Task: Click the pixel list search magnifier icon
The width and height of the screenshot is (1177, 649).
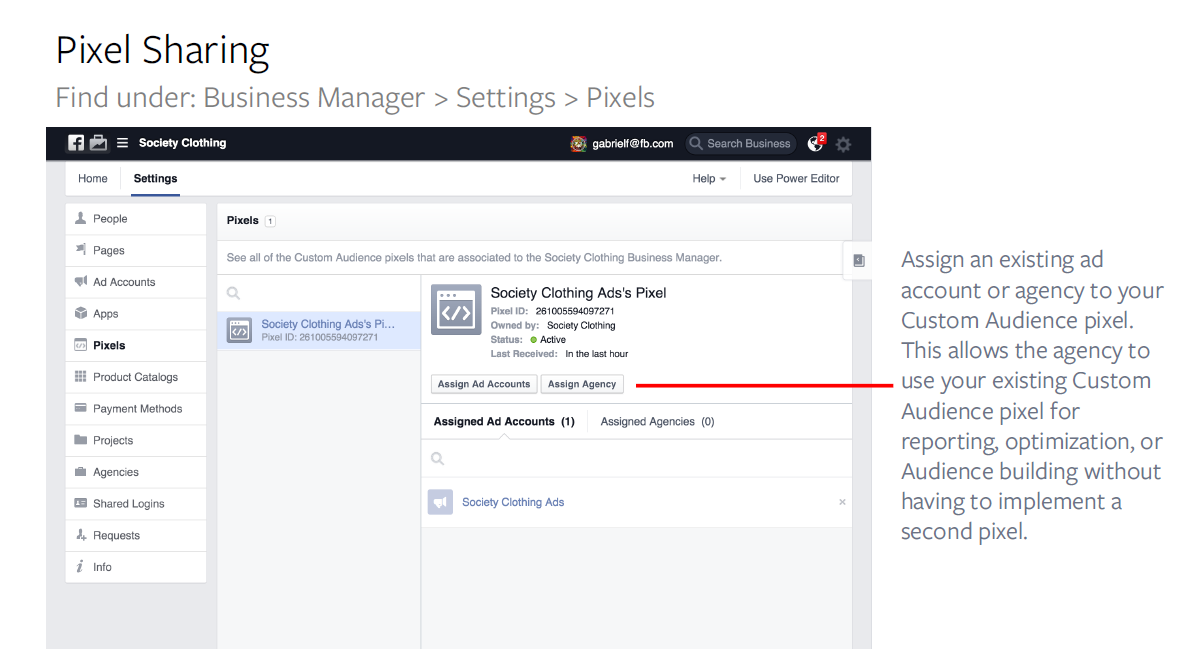Action: (233, 293)
